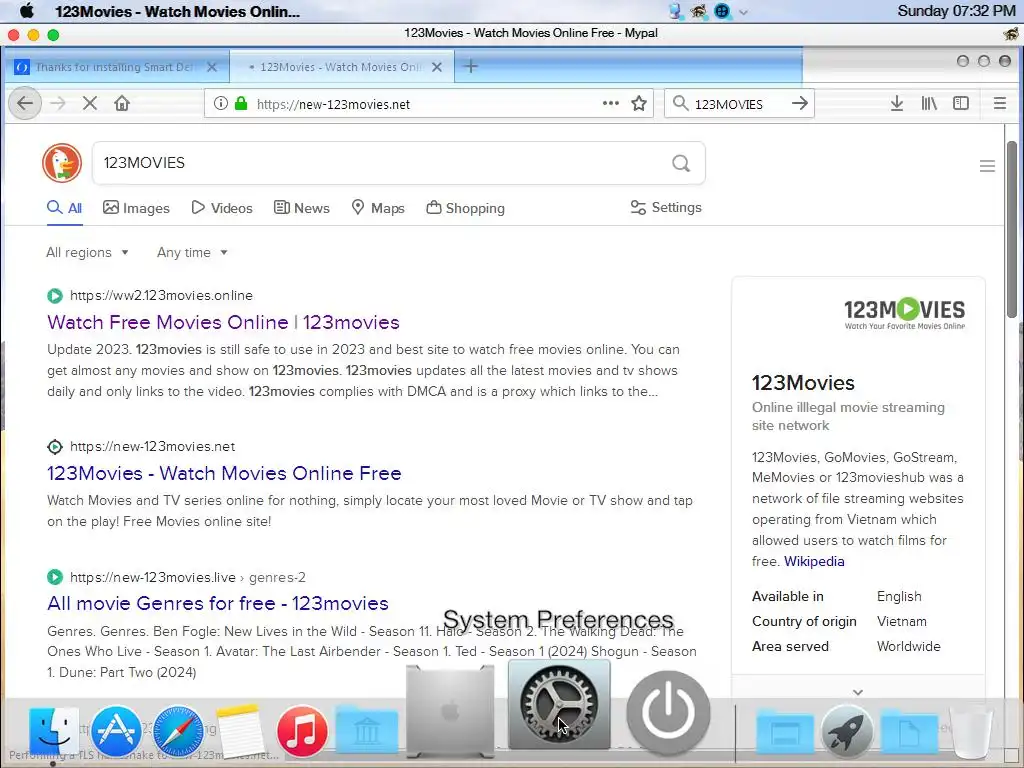Switch to News results tab
Screen dimensions: 1024x768
point(302,208)
